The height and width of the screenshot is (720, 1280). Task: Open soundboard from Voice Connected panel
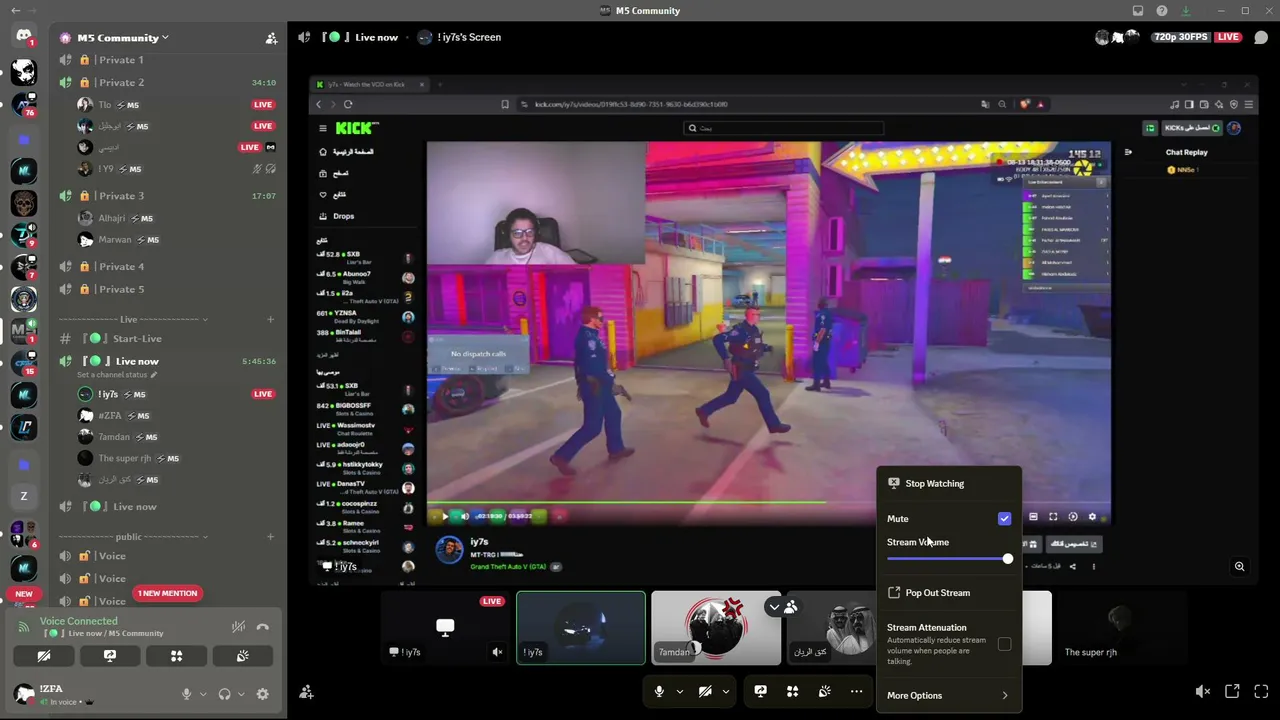pos(242,656)
